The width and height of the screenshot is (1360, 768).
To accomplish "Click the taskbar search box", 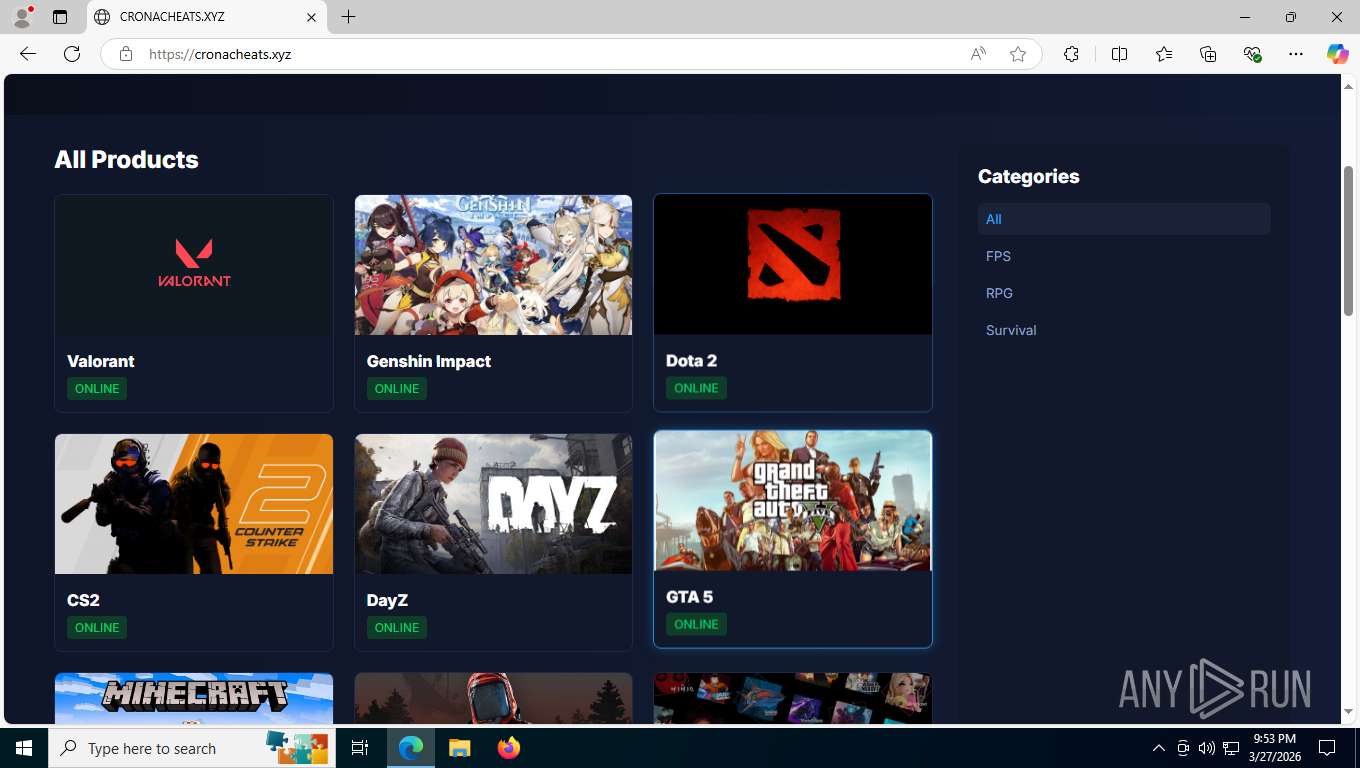I will click(190, 748).
